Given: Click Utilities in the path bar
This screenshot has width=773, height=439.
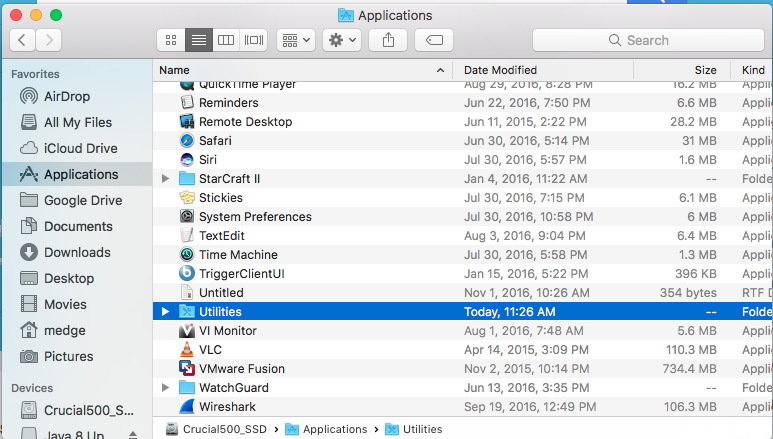Looking at the screenshot, I should coord(422,429).
